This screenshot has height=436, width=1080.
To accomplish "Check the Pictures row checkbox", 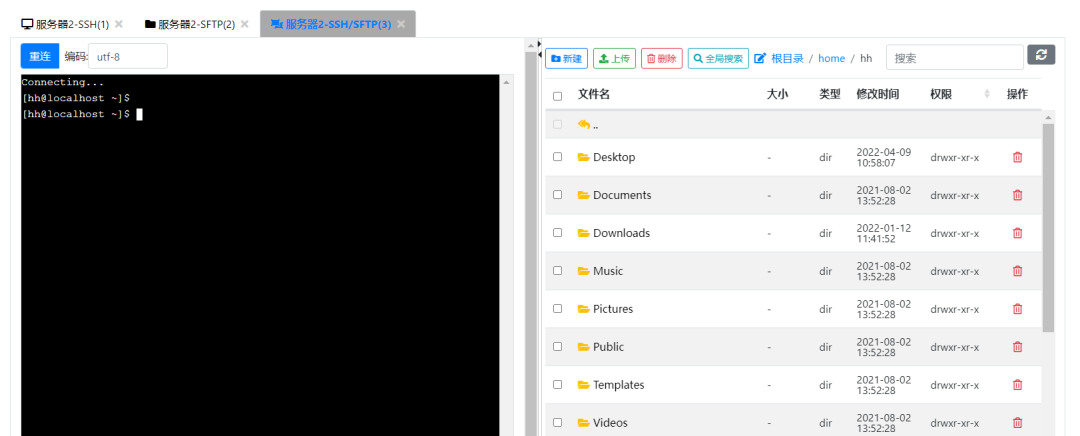I will coord(557,308).
